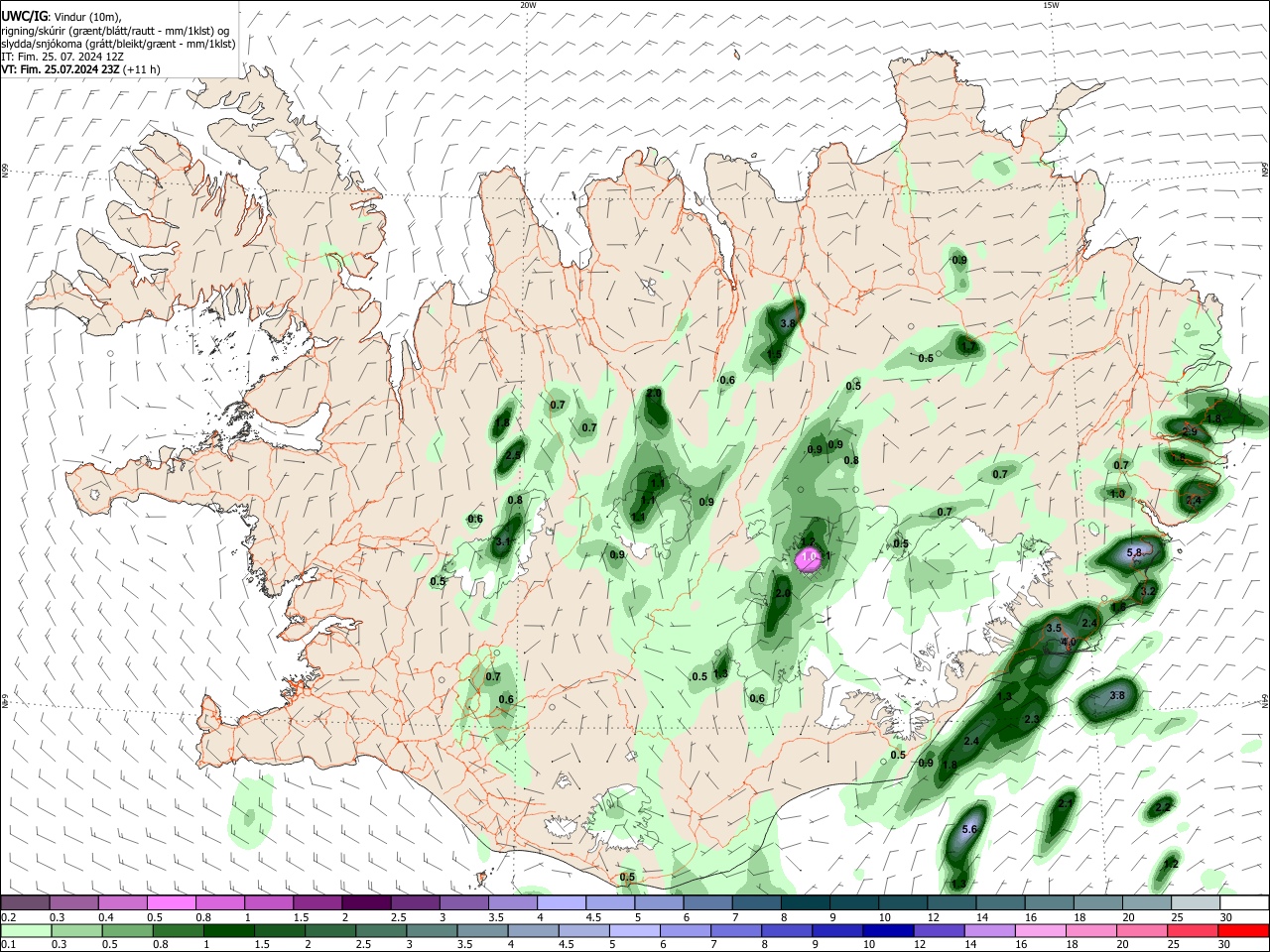Click the 3.5 precipitation label
1270x952 pixels.
(1055, 629)
